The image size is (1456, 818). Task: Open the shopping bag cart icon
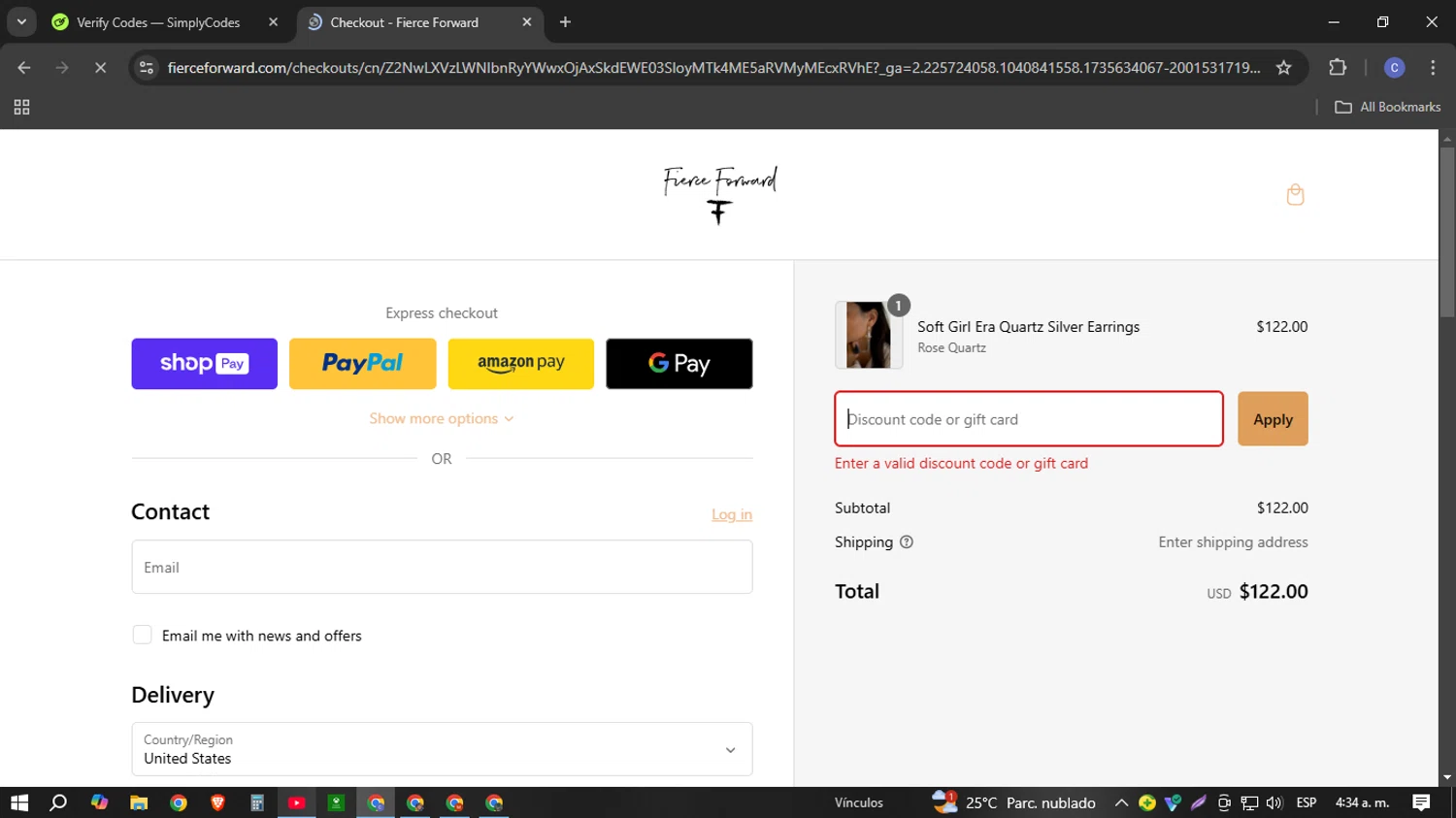(x=1295, y=195)
